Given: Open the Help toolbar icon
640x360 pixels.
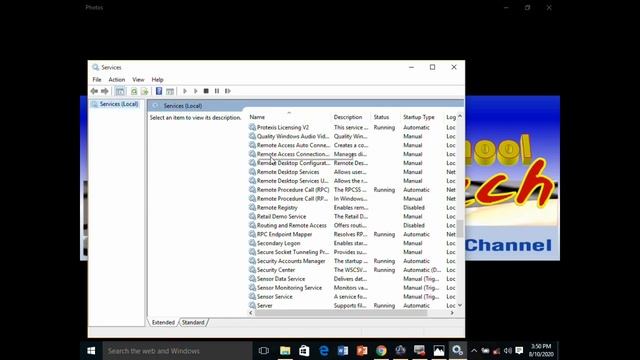Looking at the screenshot, I should (159, 91).
